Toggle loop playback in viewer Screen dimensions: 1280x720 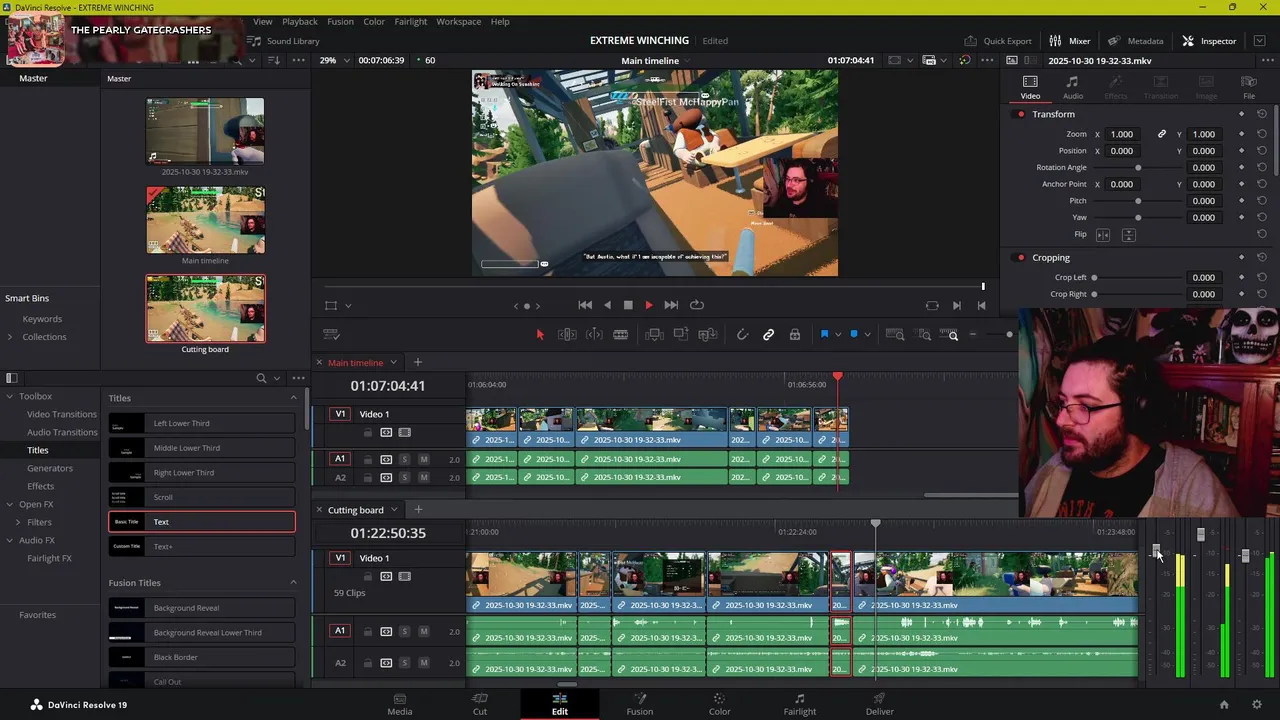(x=697, y=305)
